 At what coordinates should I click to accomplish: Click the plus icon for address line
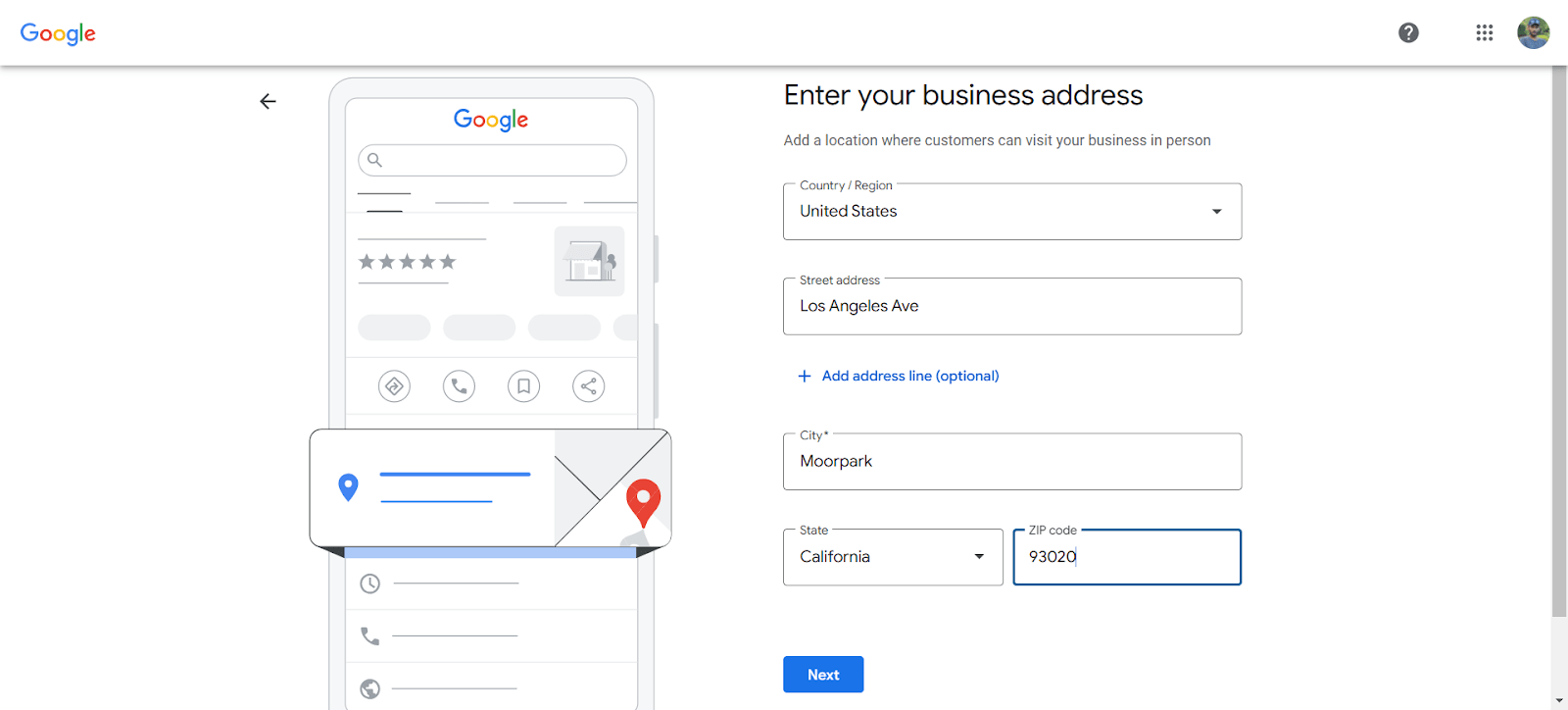[x=805, y=376]
